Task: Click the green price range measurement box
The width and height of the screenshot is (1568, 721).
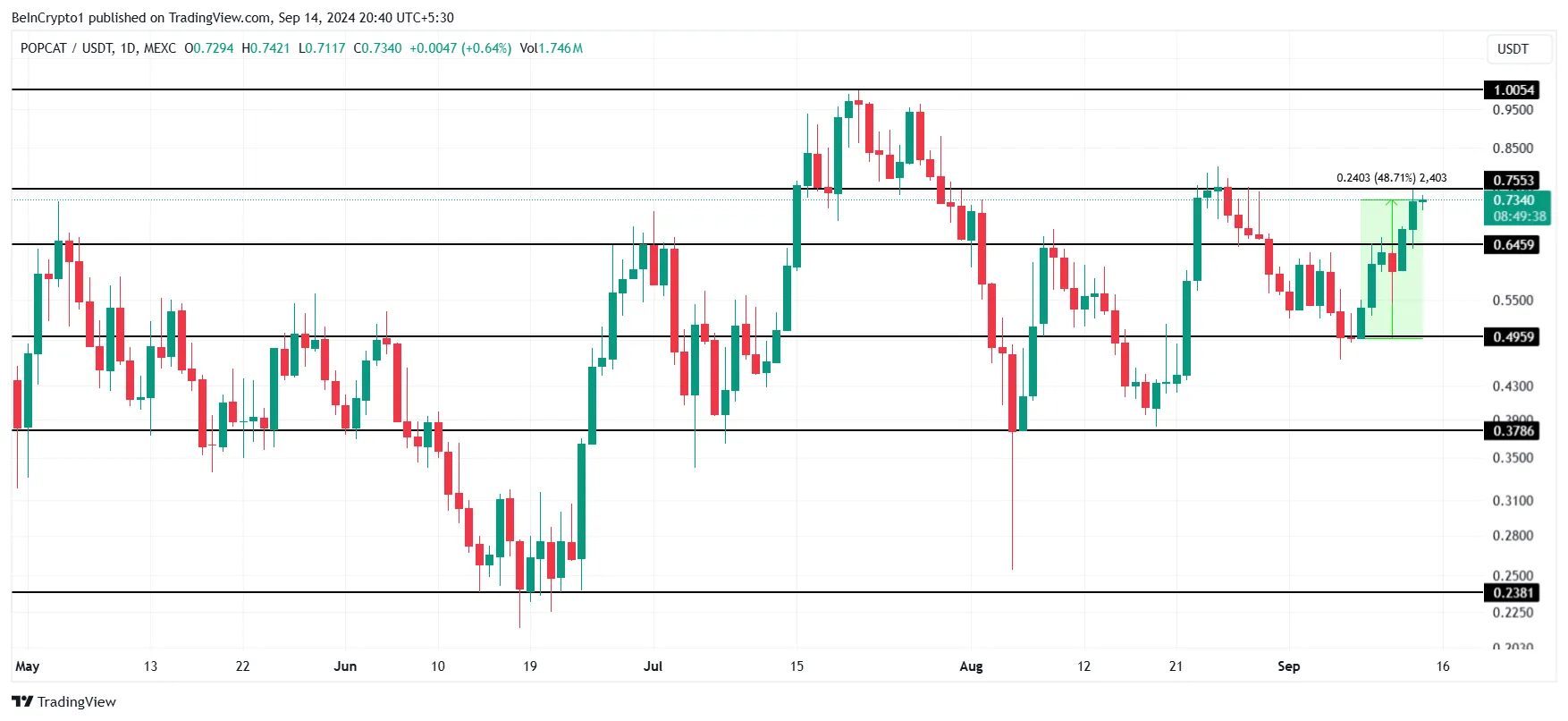Action: (x=1391, y=268)
